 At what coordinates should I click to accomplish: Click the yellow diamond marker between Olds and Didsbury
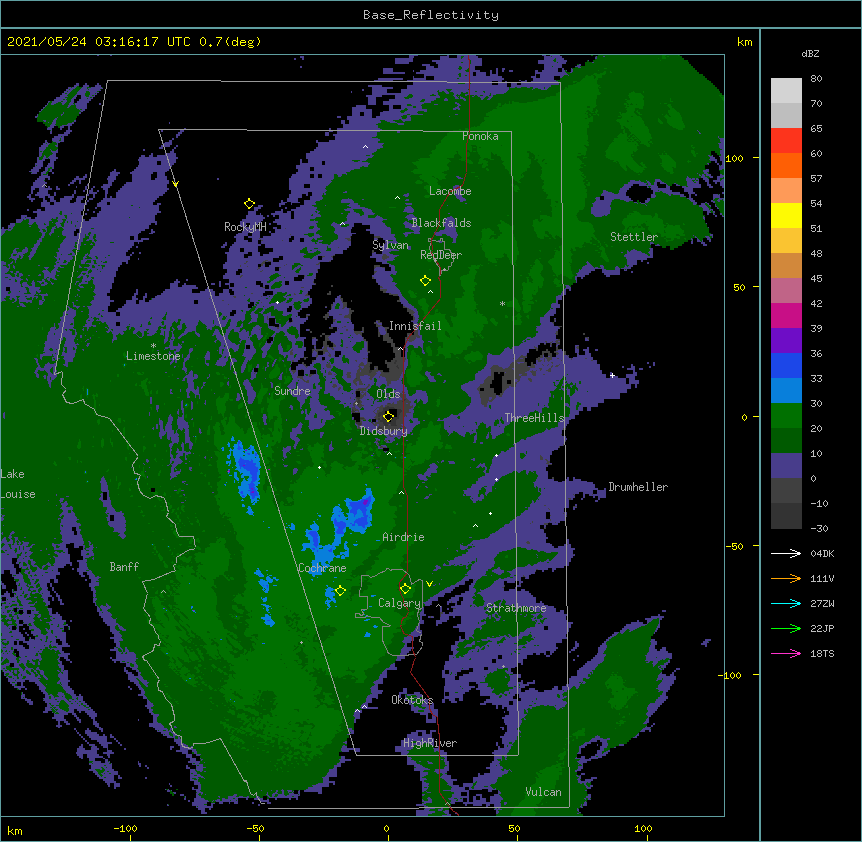coord(389,416)
